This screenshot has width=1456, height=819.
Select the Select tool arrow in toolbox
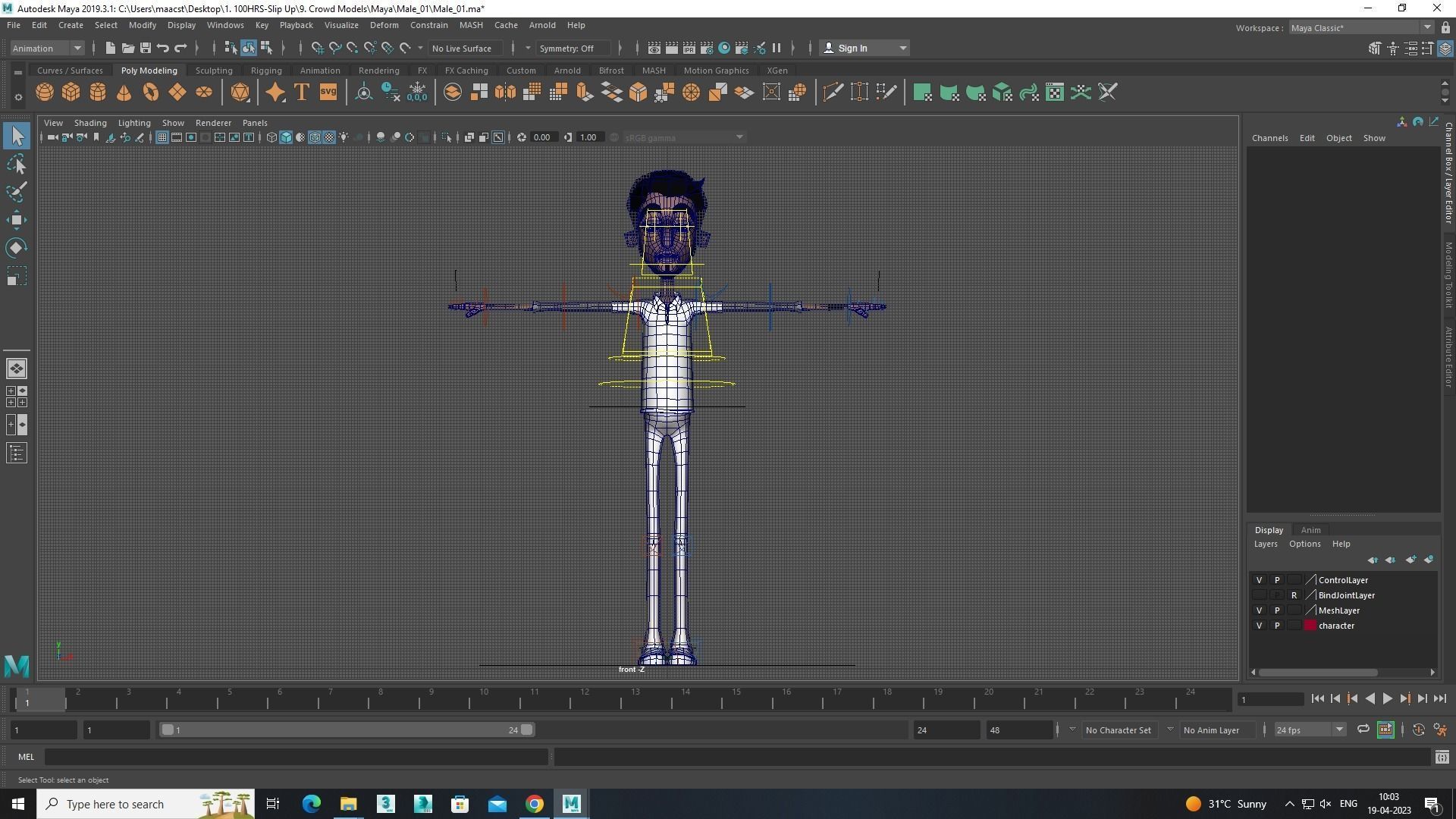(17, 136)
